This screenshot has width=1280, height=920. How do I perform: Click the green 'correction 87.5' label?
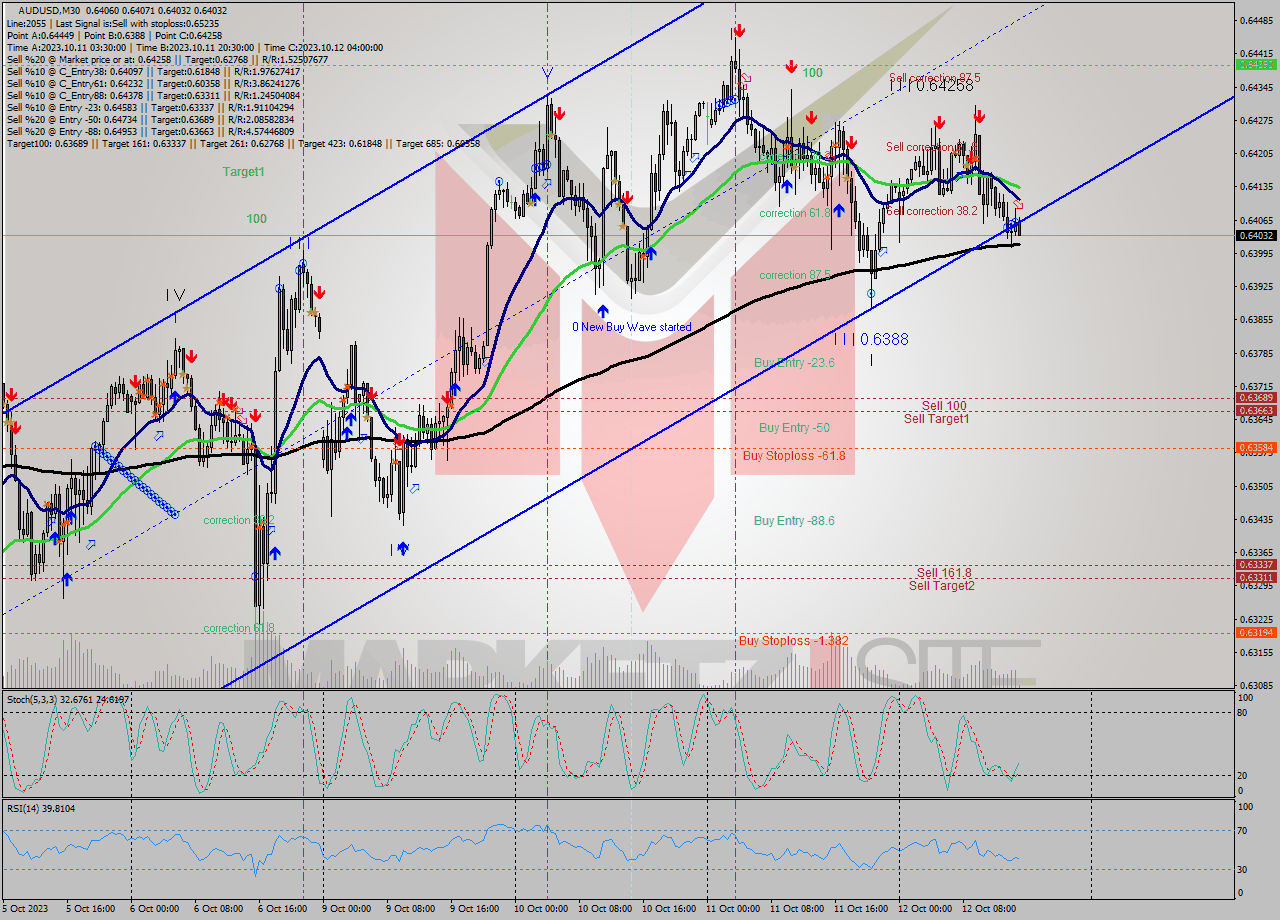click(x=796, y=275)
